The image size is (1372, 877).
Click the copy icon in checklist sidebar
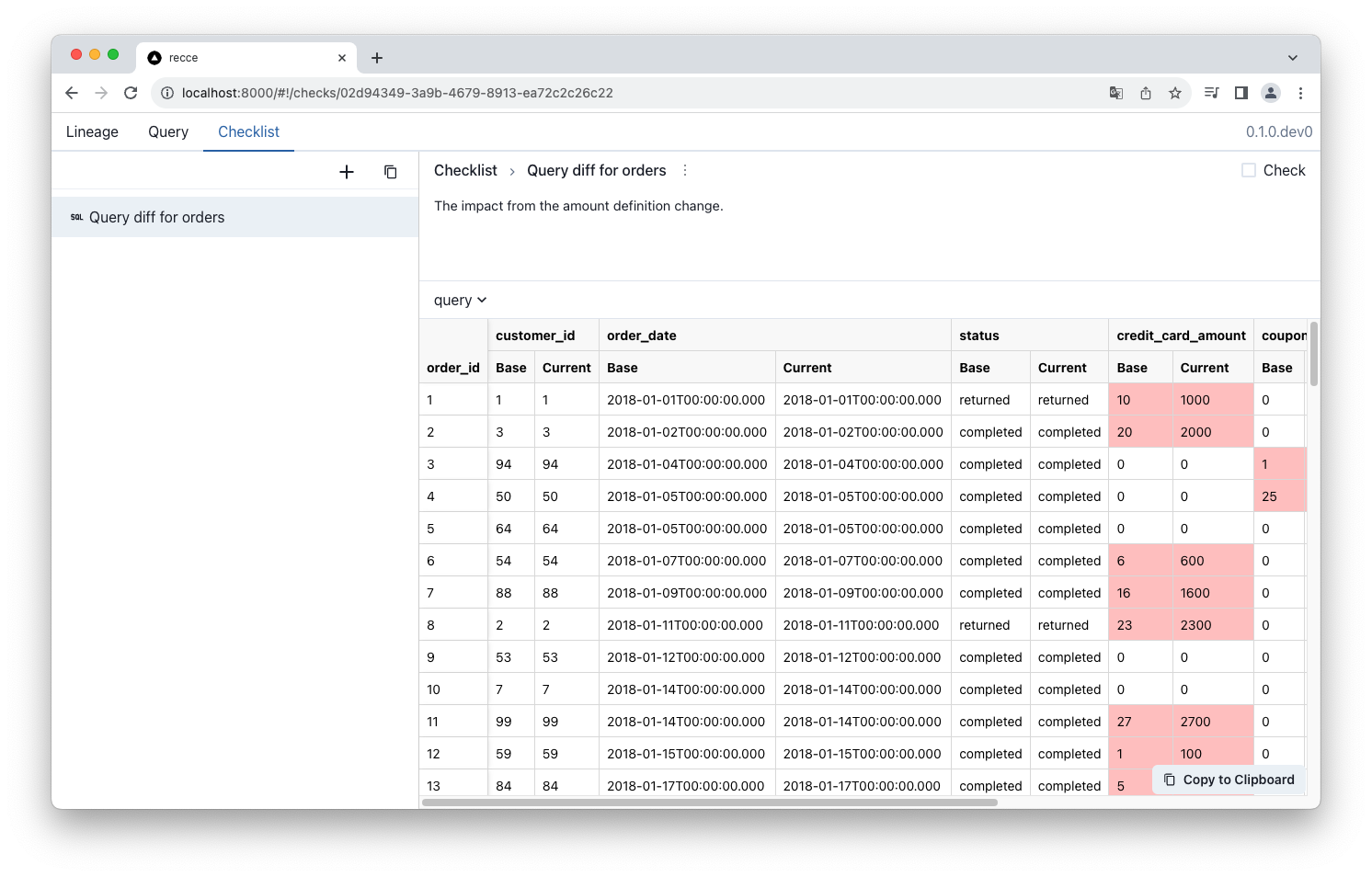[x=390, y=172]
